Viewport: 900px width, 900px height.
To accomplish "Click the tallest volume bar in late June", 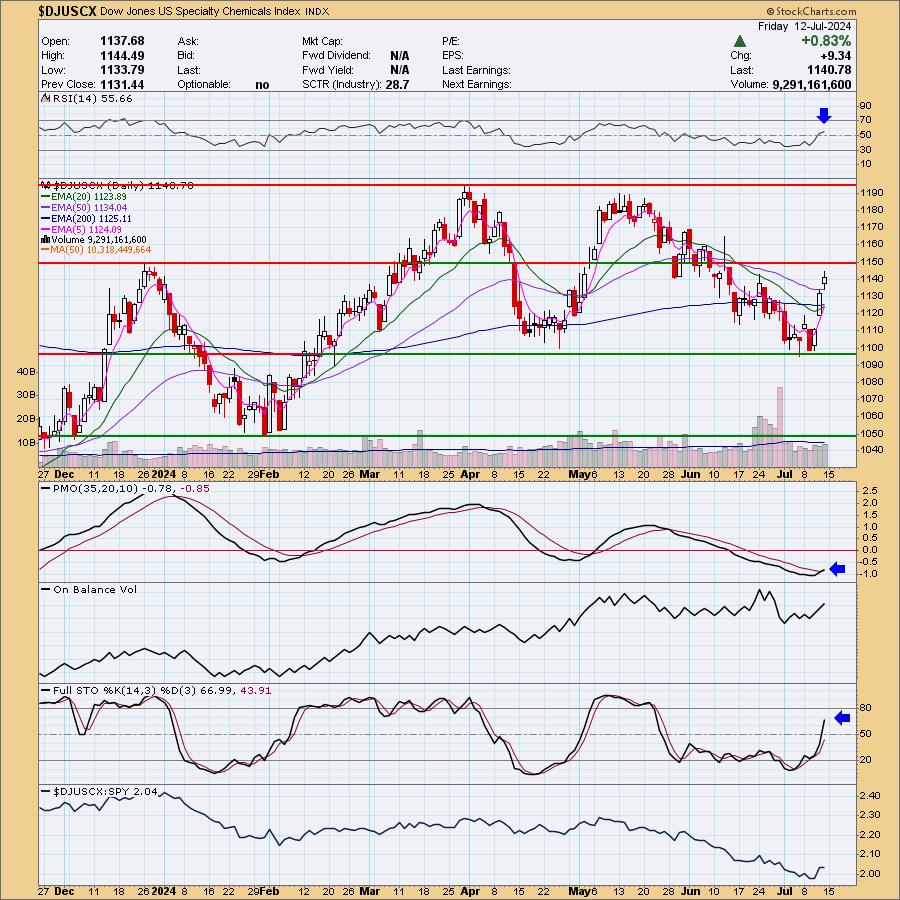I will click(x=779, y=426).
